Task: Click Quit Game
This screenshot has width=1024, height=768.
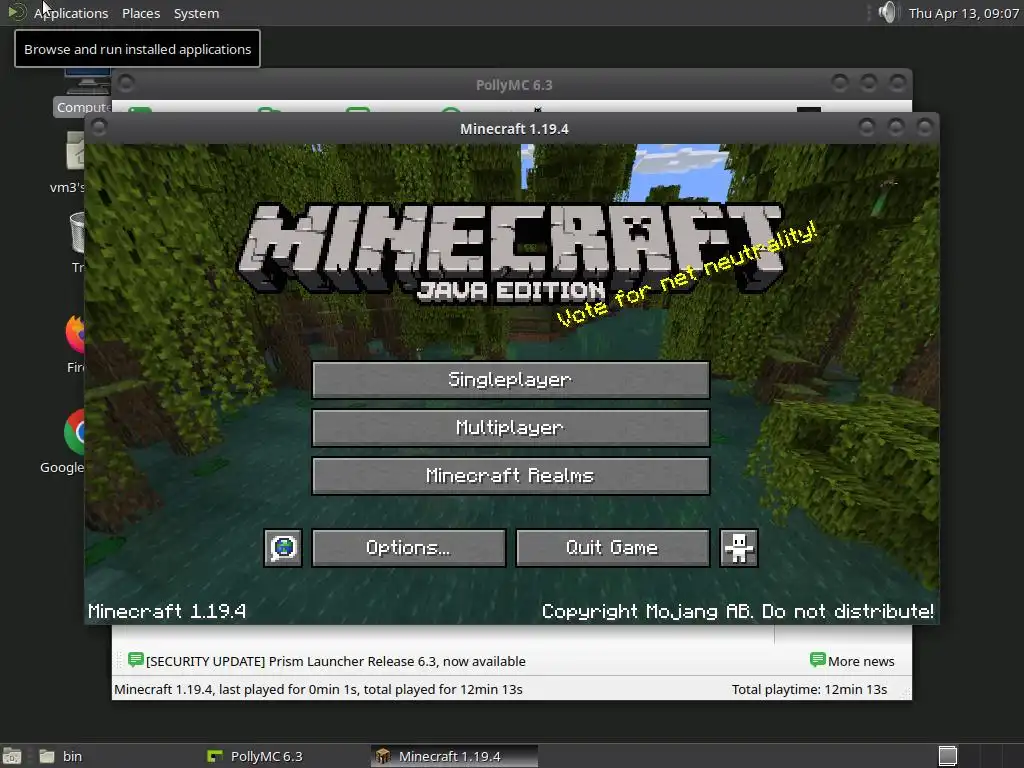Action: [613, 548]
